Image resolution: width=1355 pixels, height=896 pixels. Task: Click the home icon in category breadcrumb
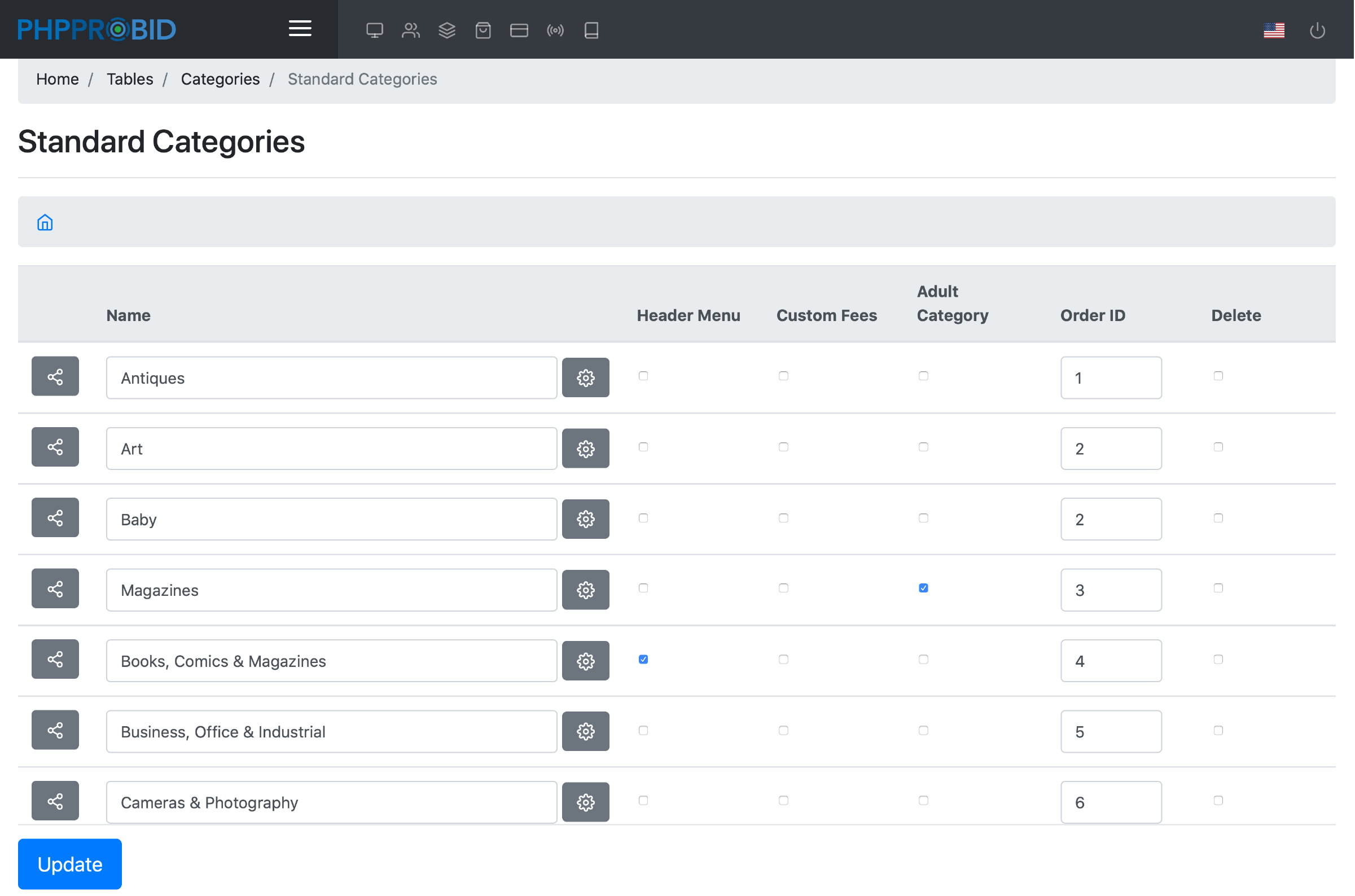coord(45,222)
